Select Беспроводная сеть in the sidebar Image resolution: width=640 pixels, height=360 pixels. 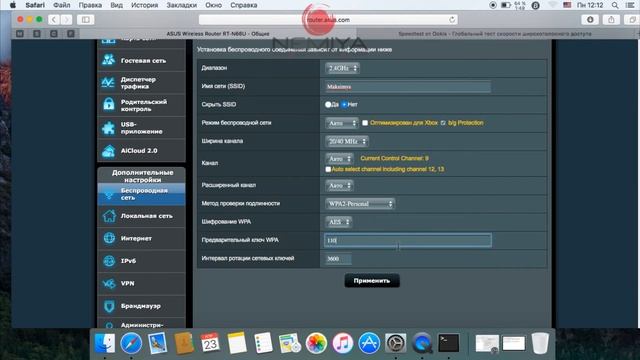coord(141,194)
